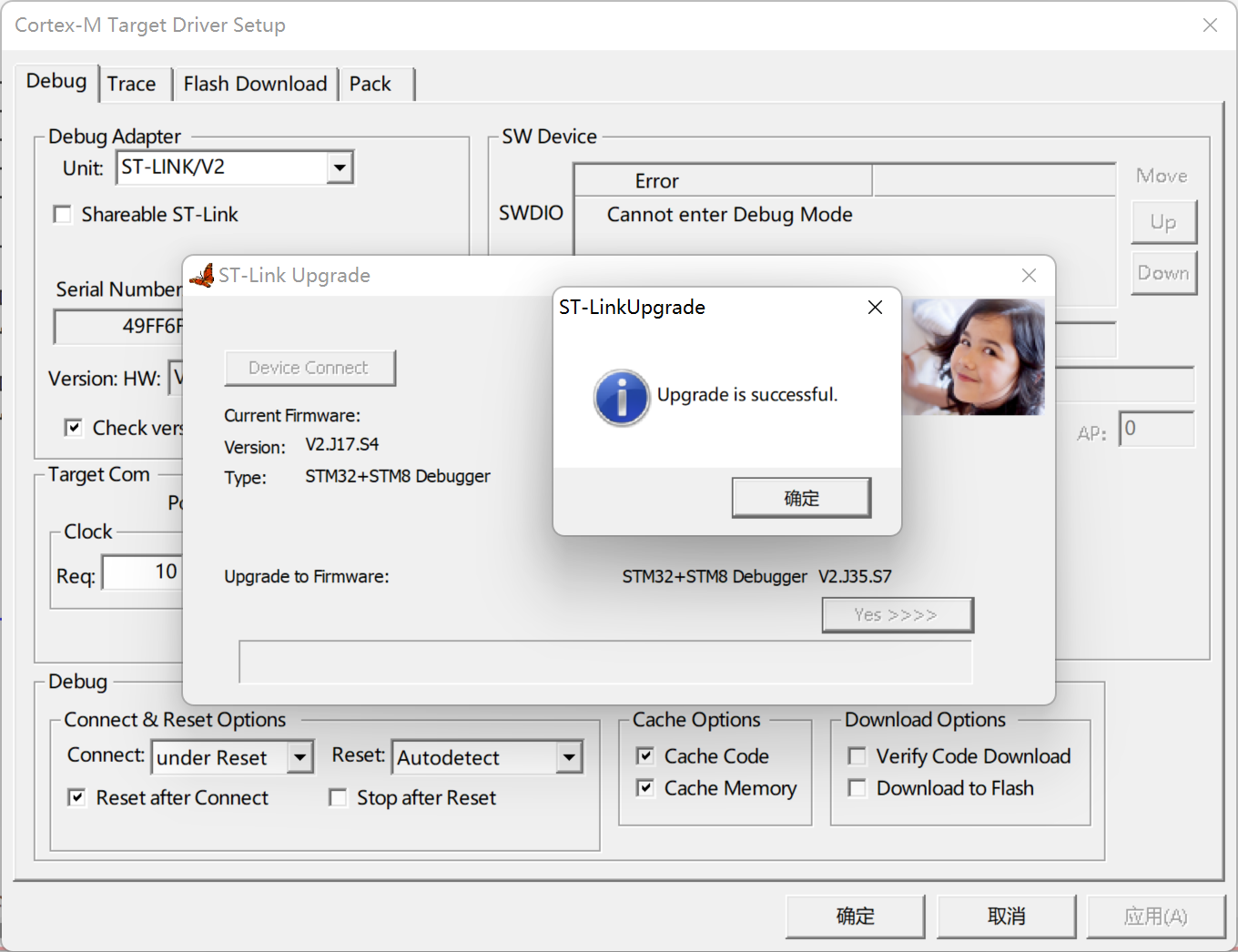
Task: Enable Verify Code Download checkbox
Action: (857, 756)
